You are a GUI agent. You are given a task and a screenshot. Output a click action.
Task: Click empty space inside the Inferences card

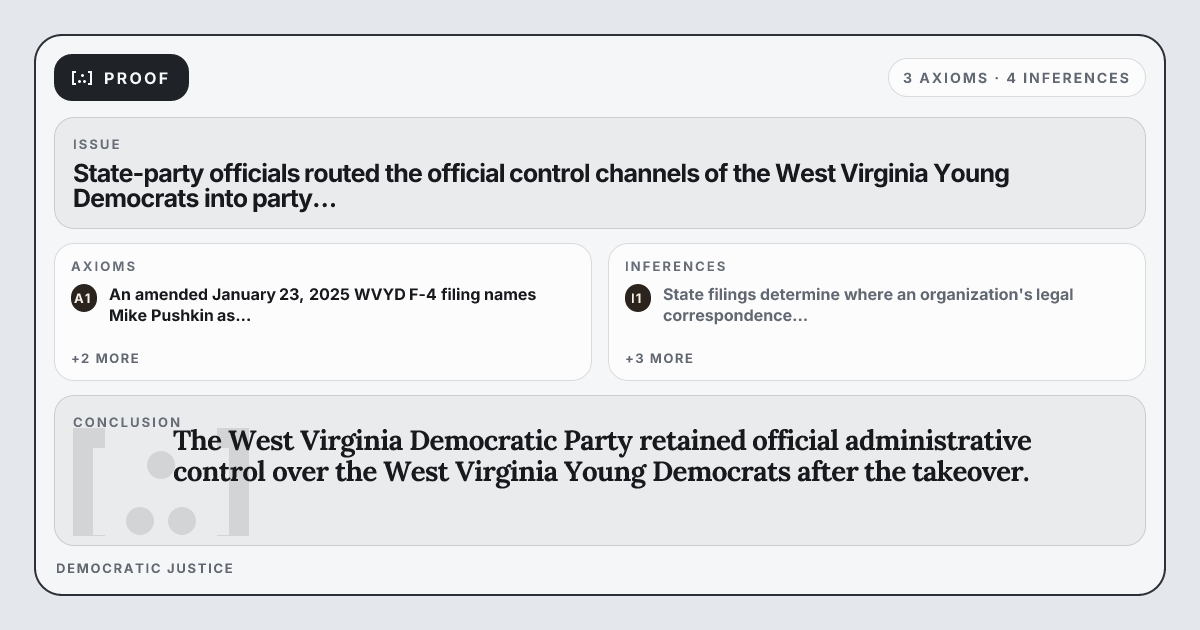click(x=950, y=350)
